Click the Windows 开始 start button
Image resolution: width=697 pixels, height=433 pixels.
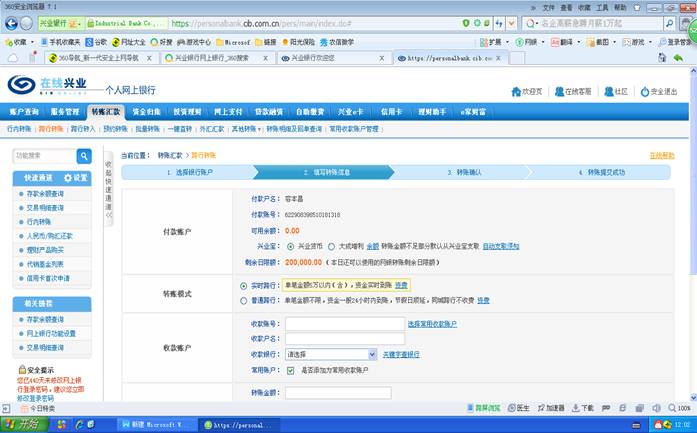20,424
